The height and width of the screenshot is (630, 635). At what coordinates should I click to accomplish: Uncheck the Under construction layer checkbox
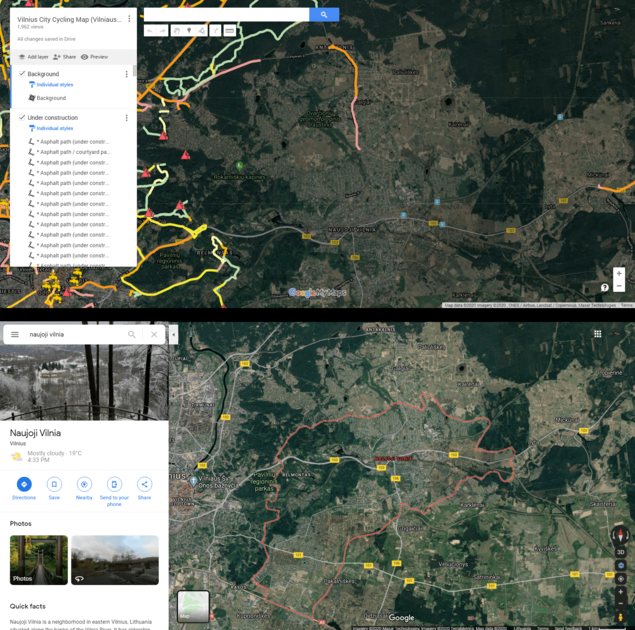point(22,118)
